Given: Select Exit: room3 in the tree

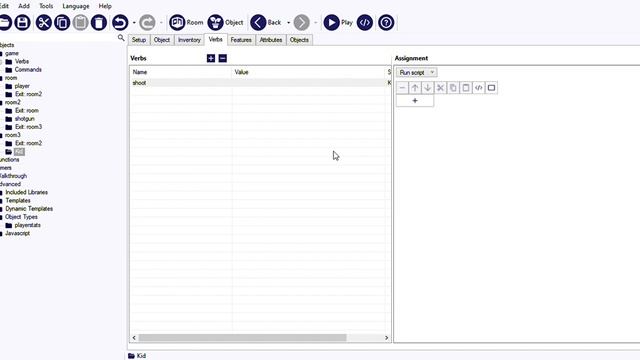Looking at the screenshot, I should pos(29,127).
